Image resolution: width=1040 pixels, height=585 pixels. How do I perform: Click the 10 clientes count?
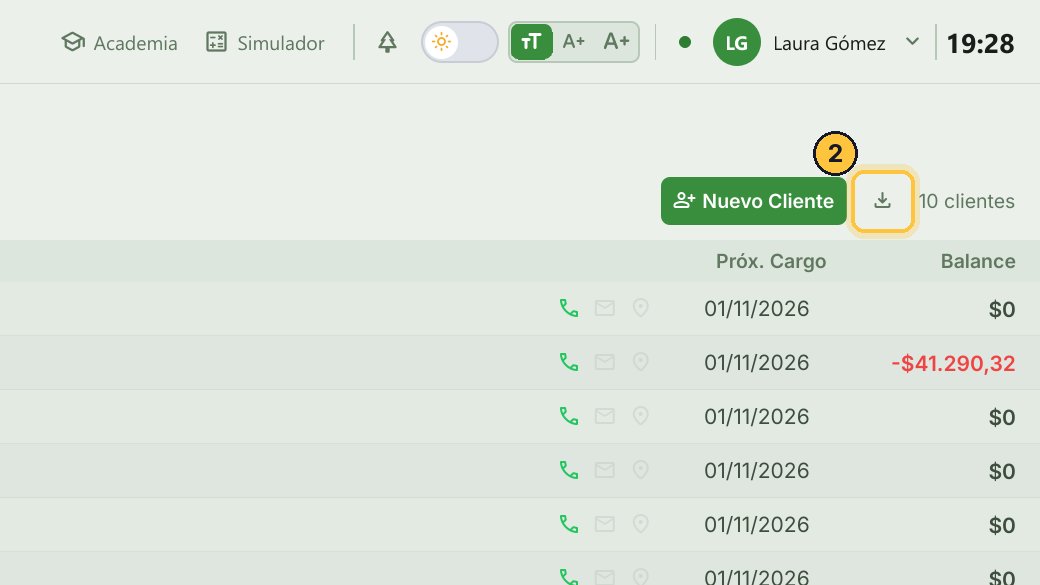tap(966, 201)
